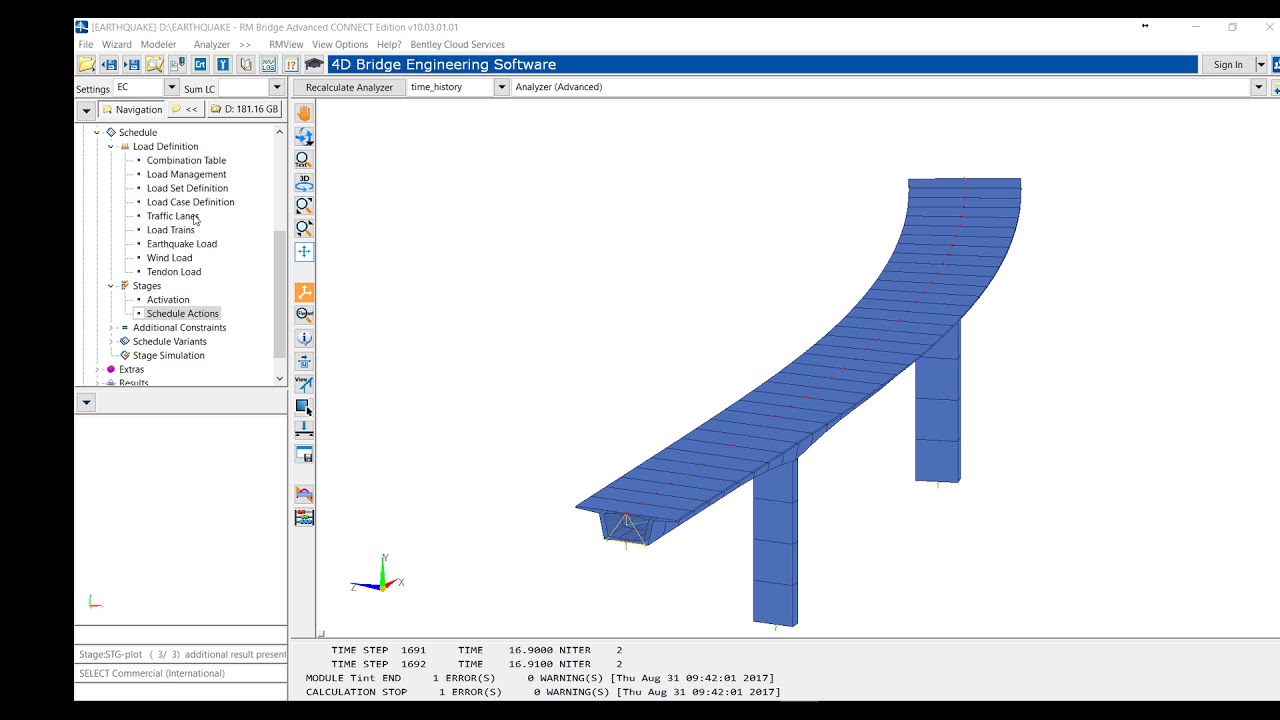Click the Sign In button
1280x720 pixels.
(x=1228, y=65)
